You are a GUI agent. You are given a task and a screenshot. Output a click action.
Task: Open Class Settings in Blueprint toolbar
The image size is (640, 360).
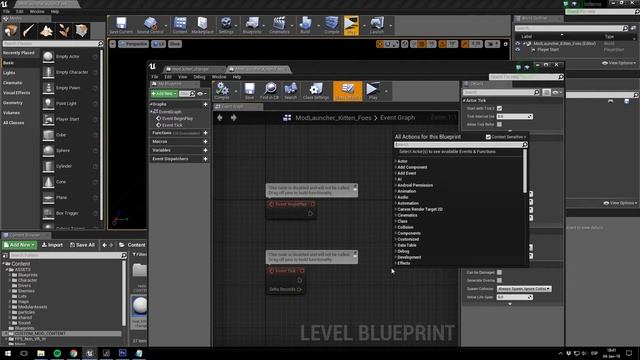click(316, 91)
